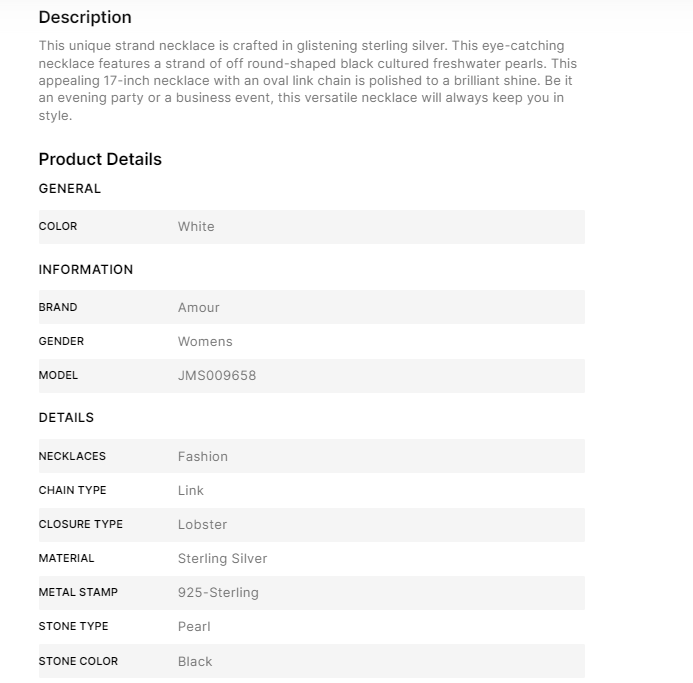Click the COLOR row value White
This screenshot has height=683, width=693.
(196, 226)
